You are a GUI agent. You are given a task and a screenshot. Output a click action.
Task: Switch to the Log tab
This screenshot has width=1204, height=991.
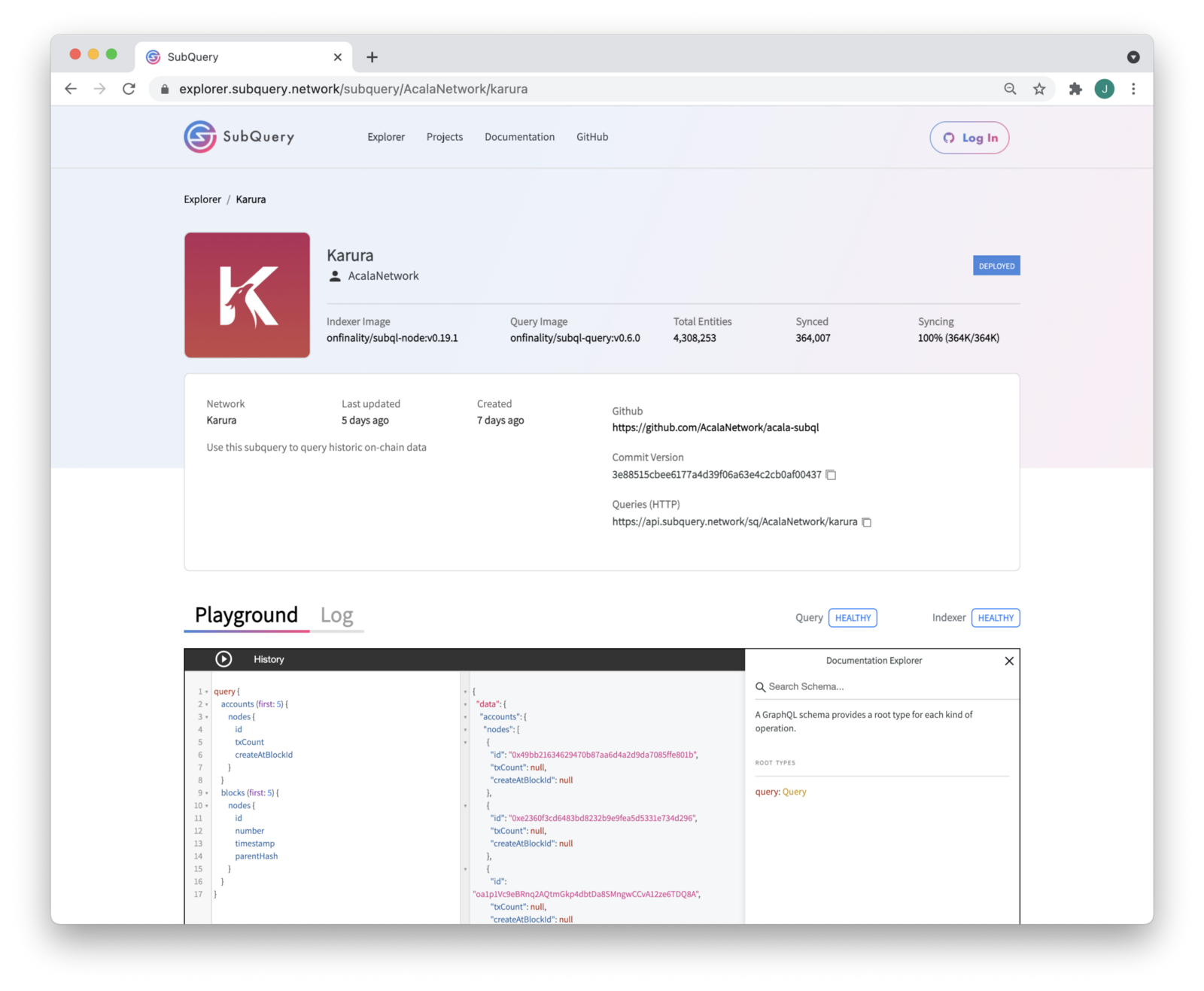tap(336, 616)
